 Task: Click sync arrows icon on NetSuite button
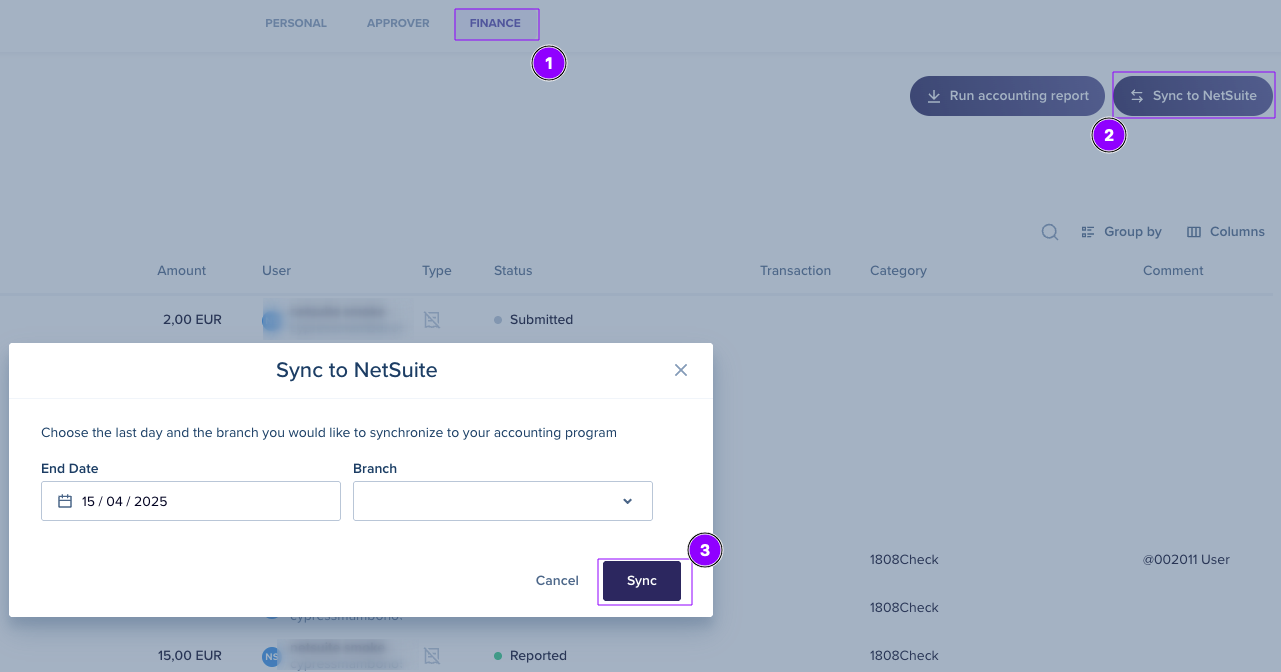point(1137,96)
